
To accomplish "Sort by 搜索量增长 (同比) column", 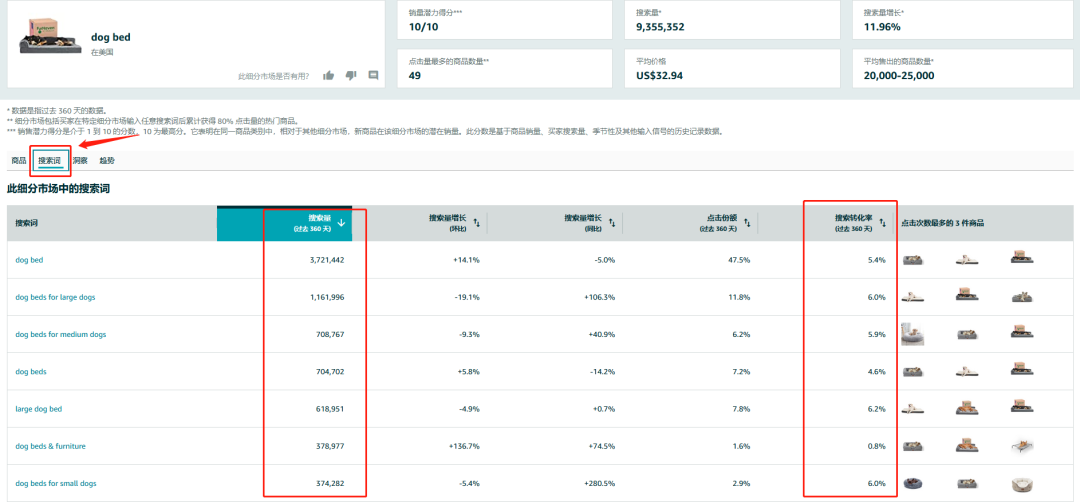I will (612, 223).
